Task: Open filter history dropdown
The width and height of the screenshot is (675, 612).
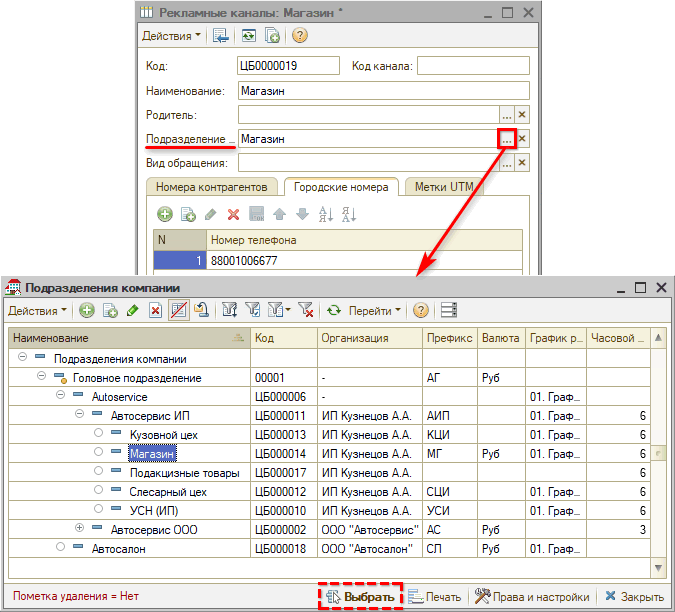Action: click(279, 310)
